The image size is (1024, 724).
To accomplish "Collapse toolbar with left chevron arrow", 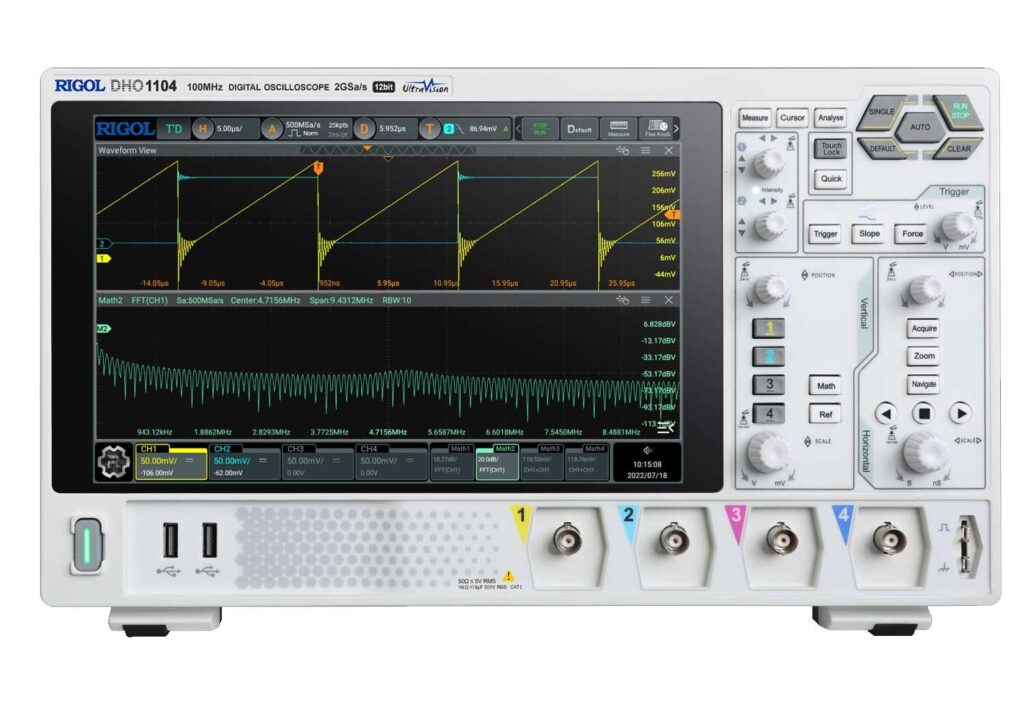I will pyautogui.click(x=519, y=129).
